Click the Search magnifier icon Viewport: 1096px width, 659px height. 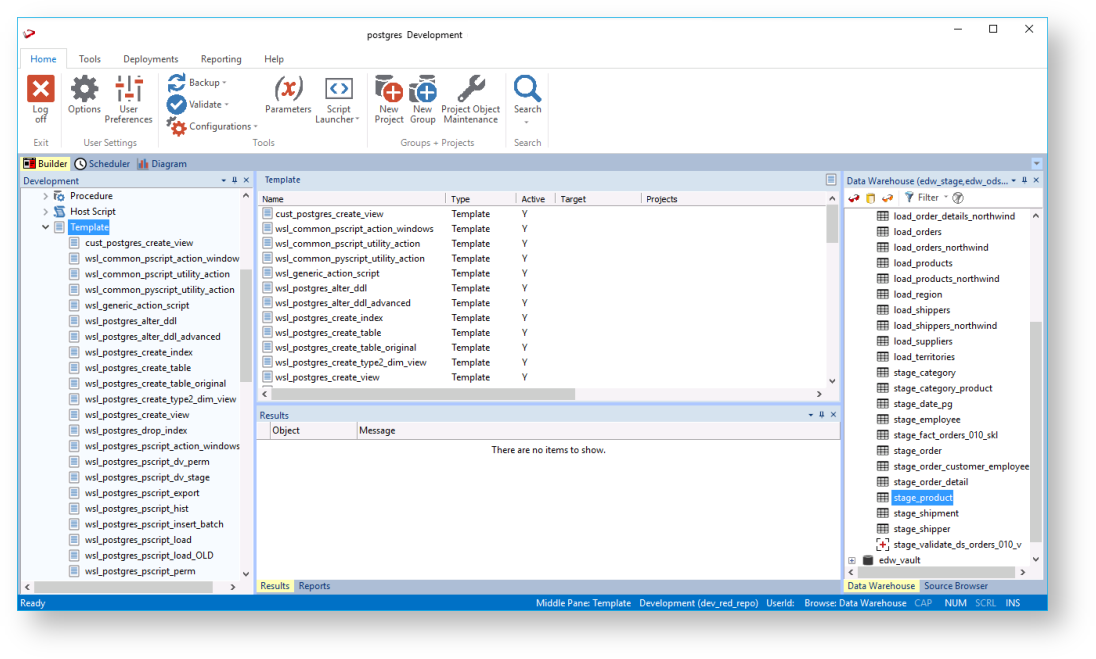pos(527,90)
